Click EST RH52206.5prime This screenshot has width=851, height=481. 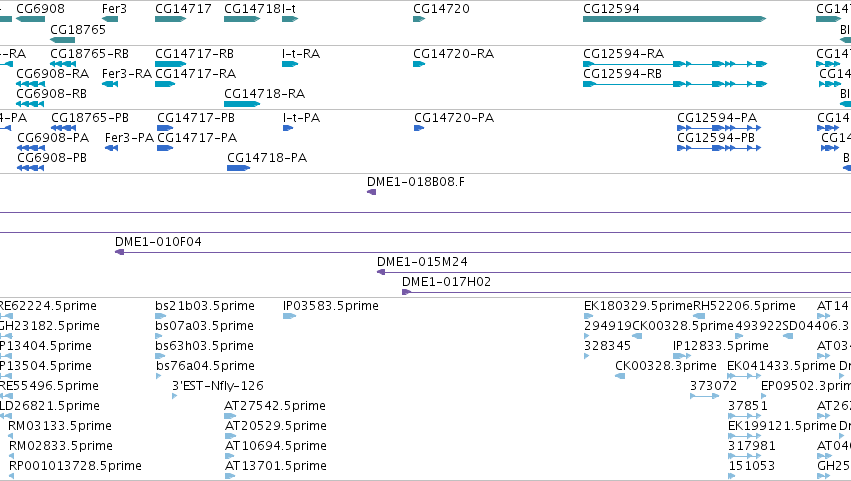pyautogui.click(x=744, y=306)
